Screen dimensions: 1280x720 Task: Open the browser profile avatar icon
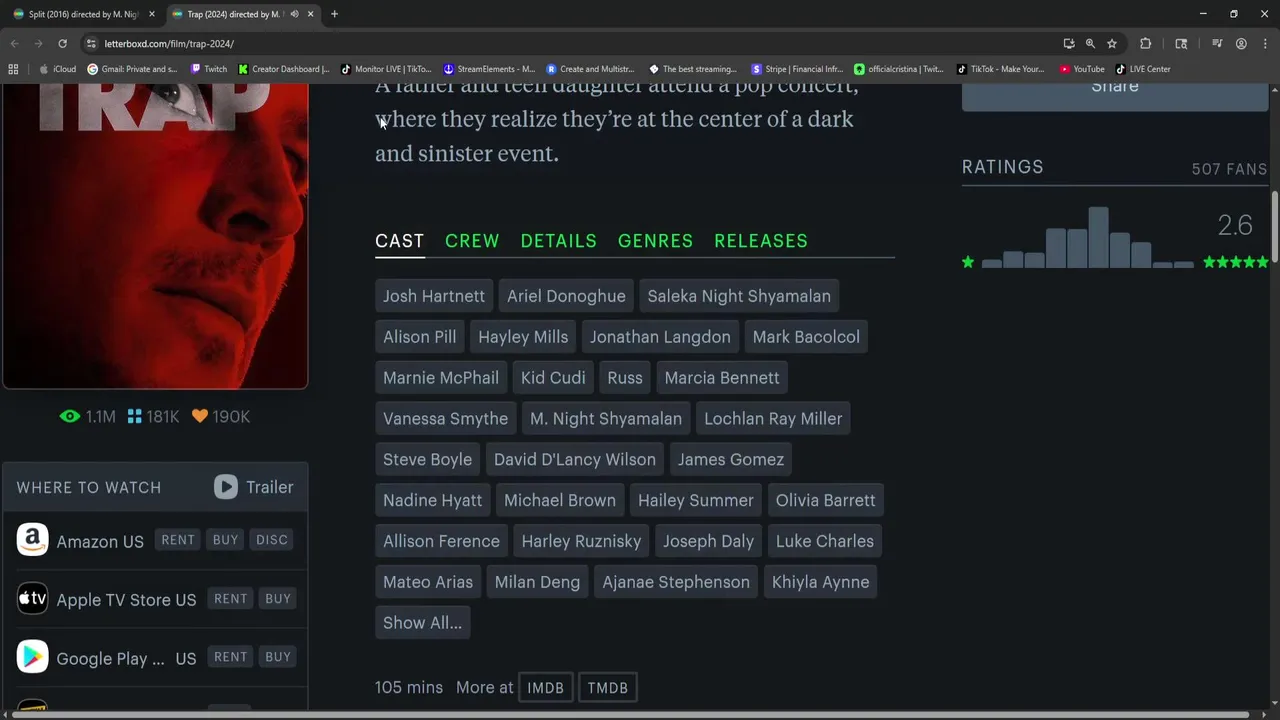[1241, 44]
